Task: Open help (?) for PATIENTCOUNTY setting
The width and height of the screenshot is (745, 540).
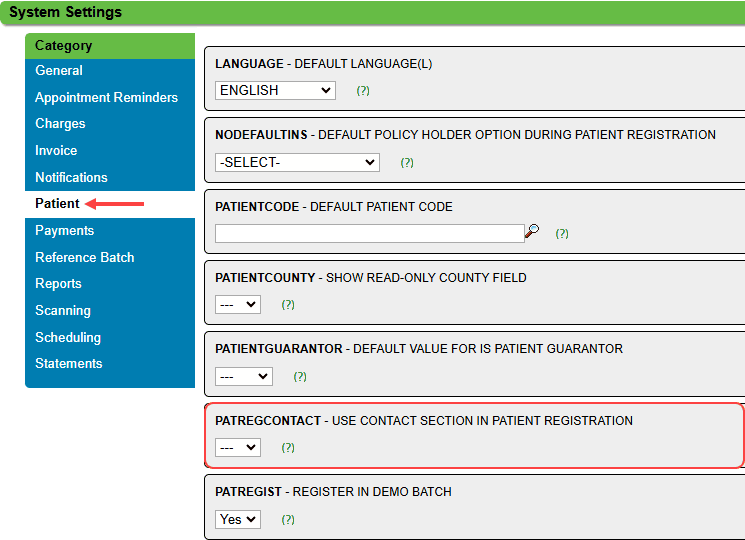Action: coord(288,304)
